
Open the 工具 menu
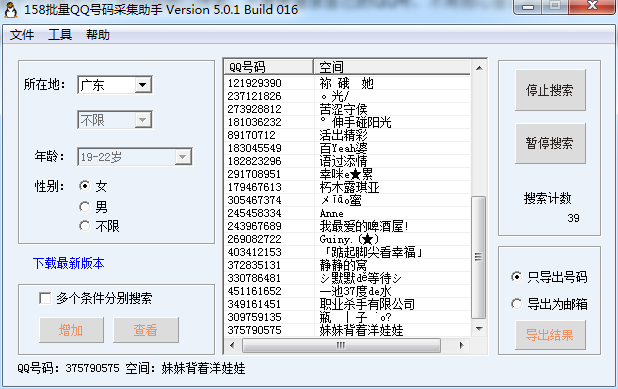coord(60,35)
